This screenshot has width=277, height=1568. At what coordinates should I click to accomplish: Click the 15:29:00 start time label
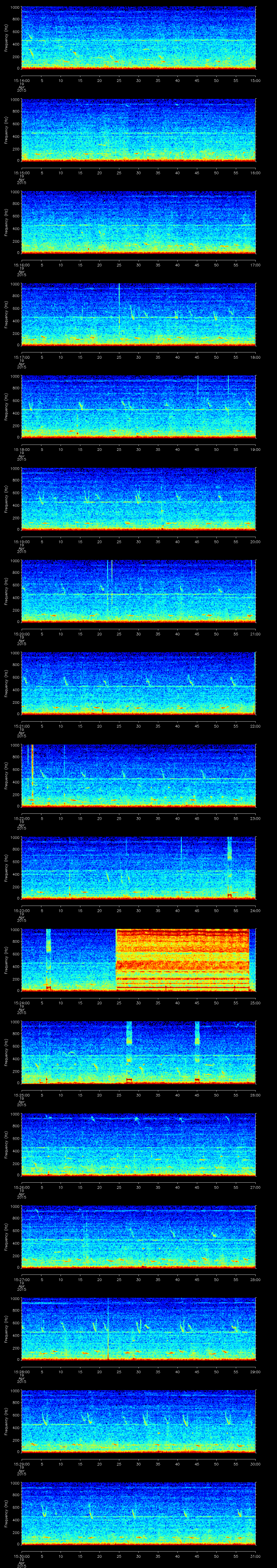21,1464
